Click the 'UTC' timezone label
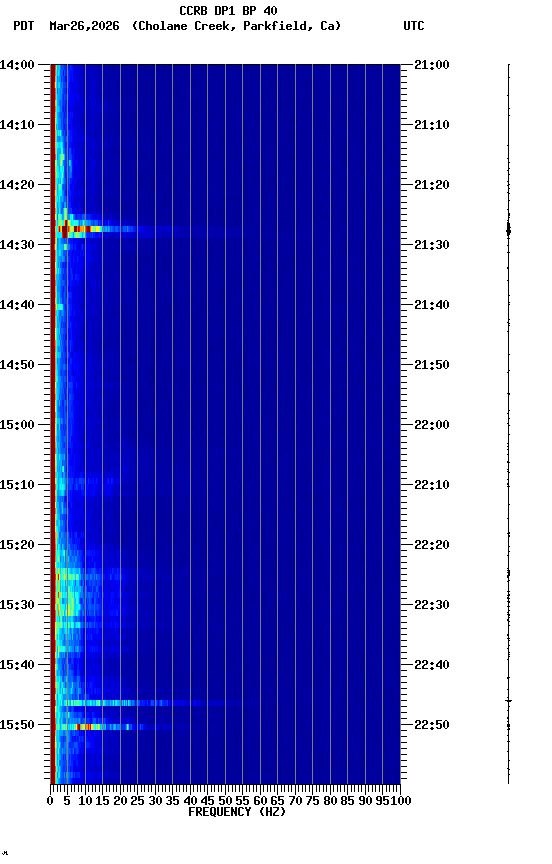Screen dimensions: 552x864 pos(414,26)
